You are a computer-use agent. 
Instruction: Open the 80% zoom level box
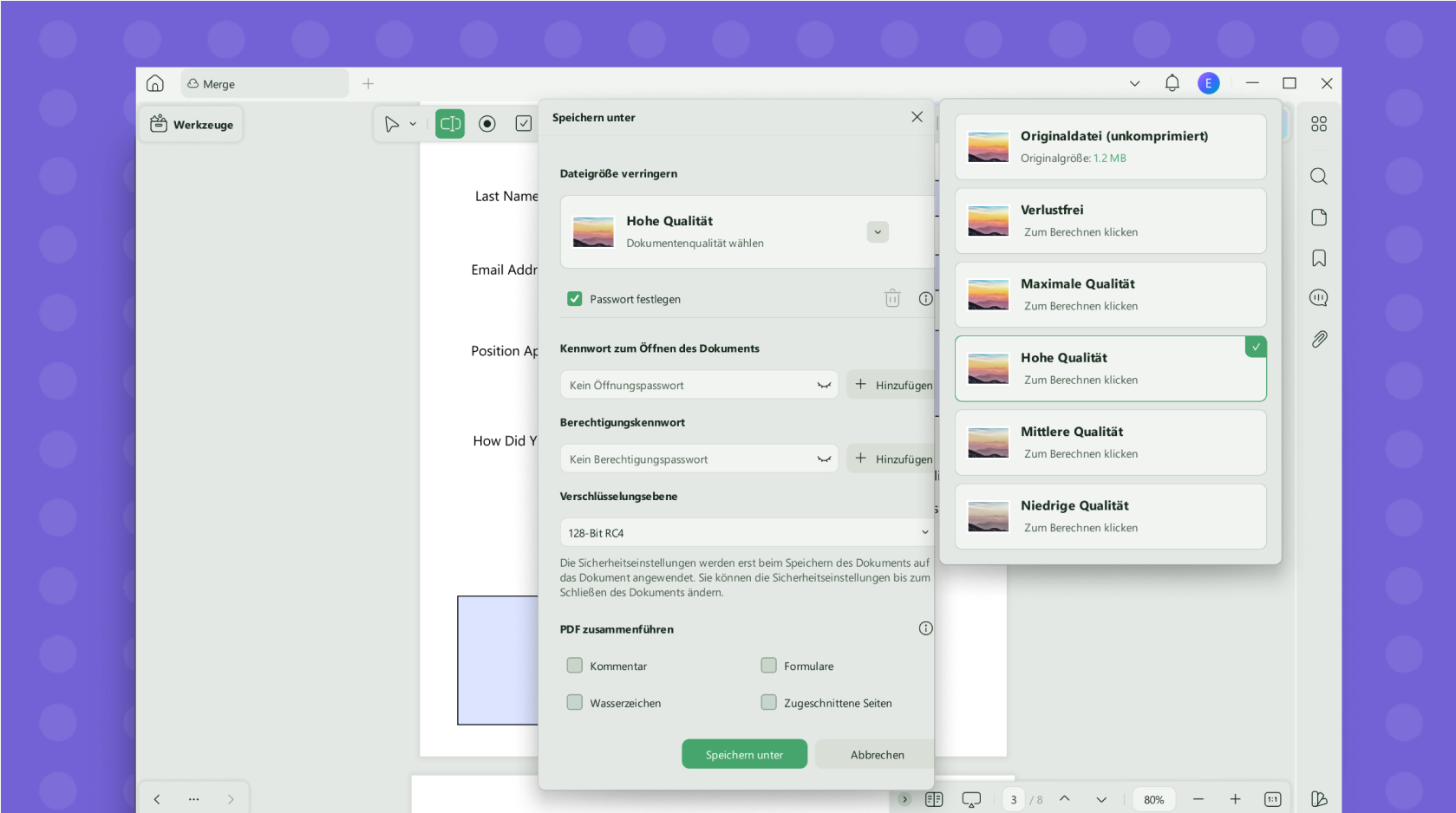1153,799
